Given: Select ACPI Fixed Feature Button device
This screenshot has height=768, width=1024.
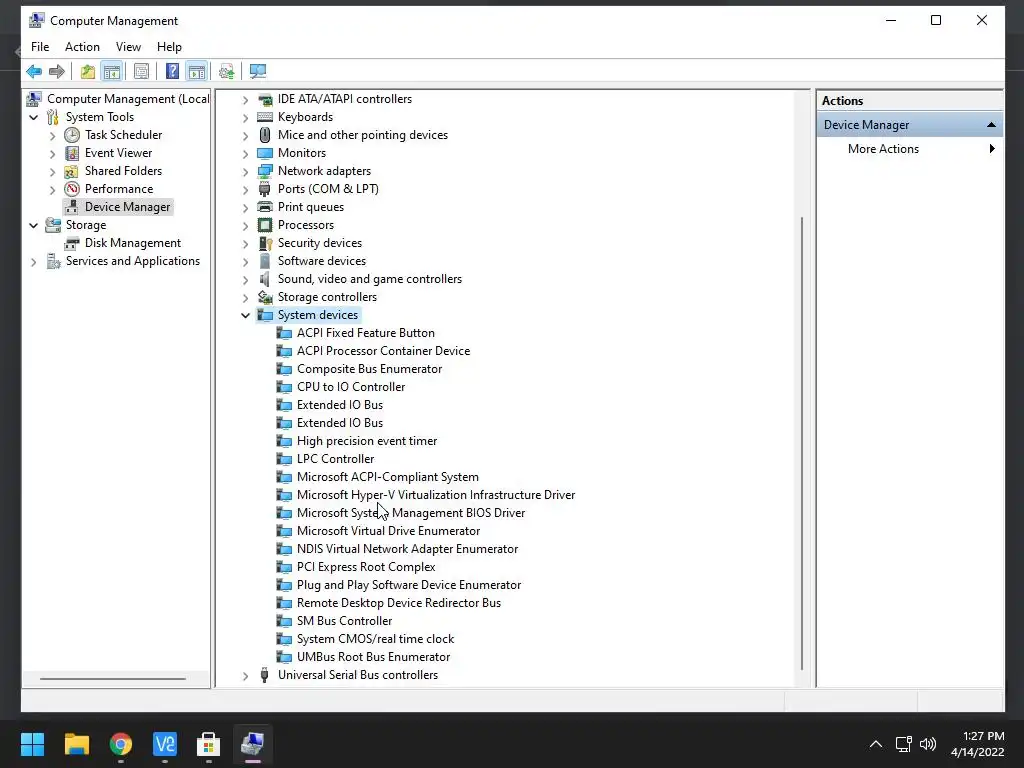Looking at the screenshot, I should [366, 333].
